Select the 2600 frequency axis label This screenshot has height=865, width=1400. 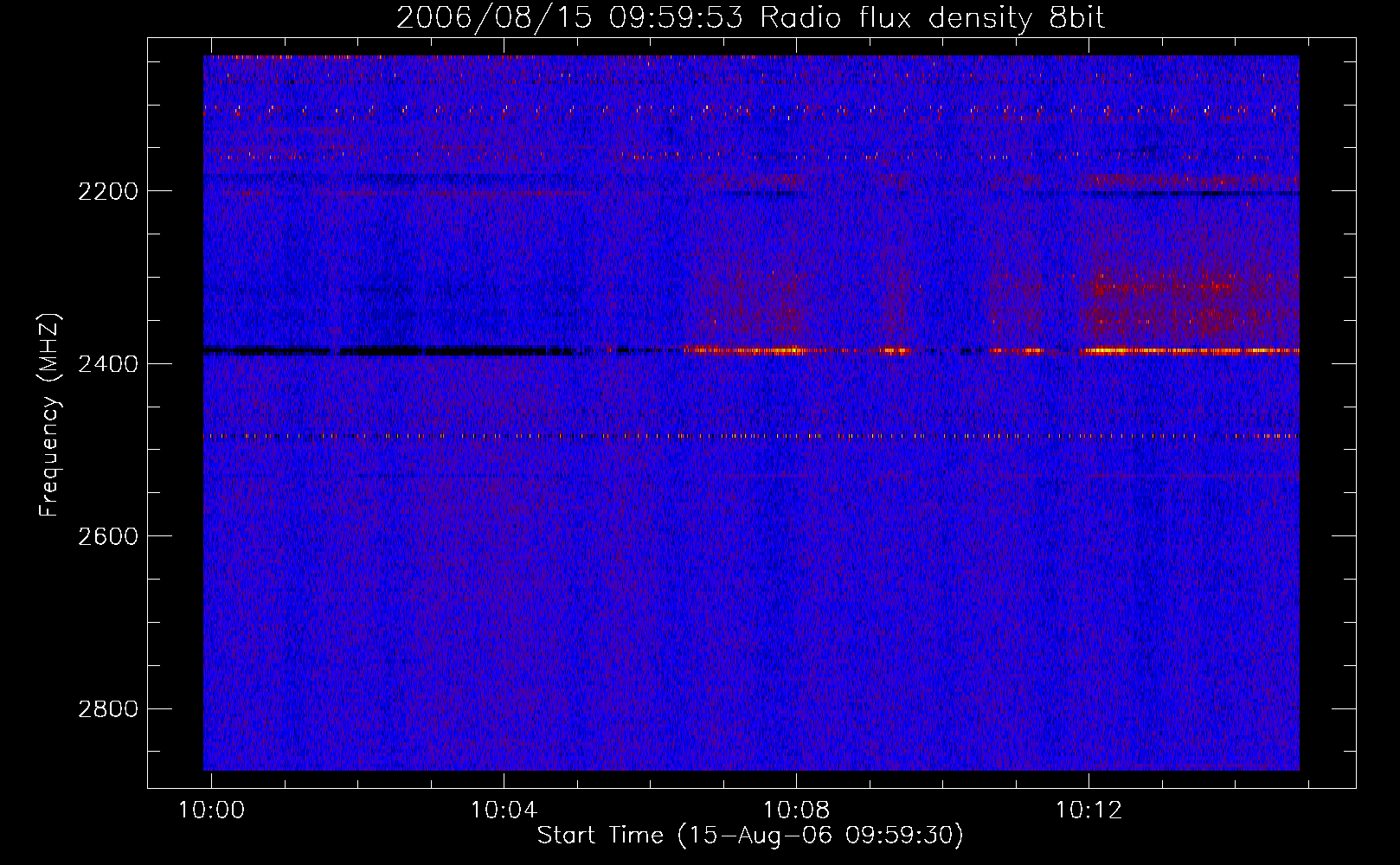[x=108, y=536]
